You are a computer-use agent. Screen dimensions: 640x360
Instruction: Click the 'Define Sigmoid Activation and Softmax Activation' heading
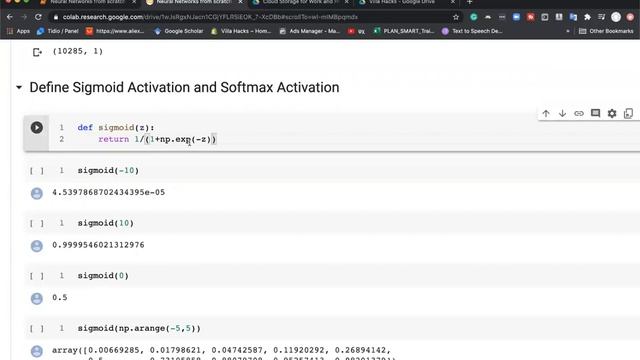click(x=184, y=87)
